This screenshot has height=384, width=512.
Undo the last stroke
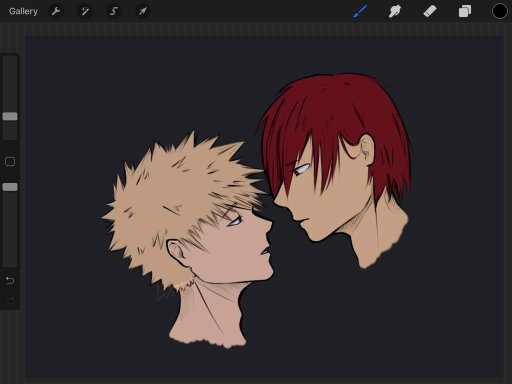[10, 280]
